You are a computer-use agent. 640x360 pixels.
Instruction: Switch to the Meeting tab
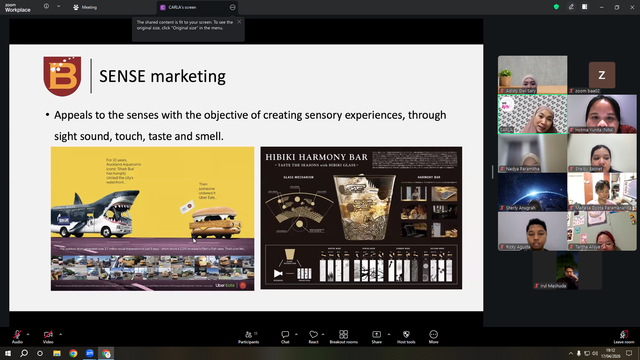[x=85, y=7]
